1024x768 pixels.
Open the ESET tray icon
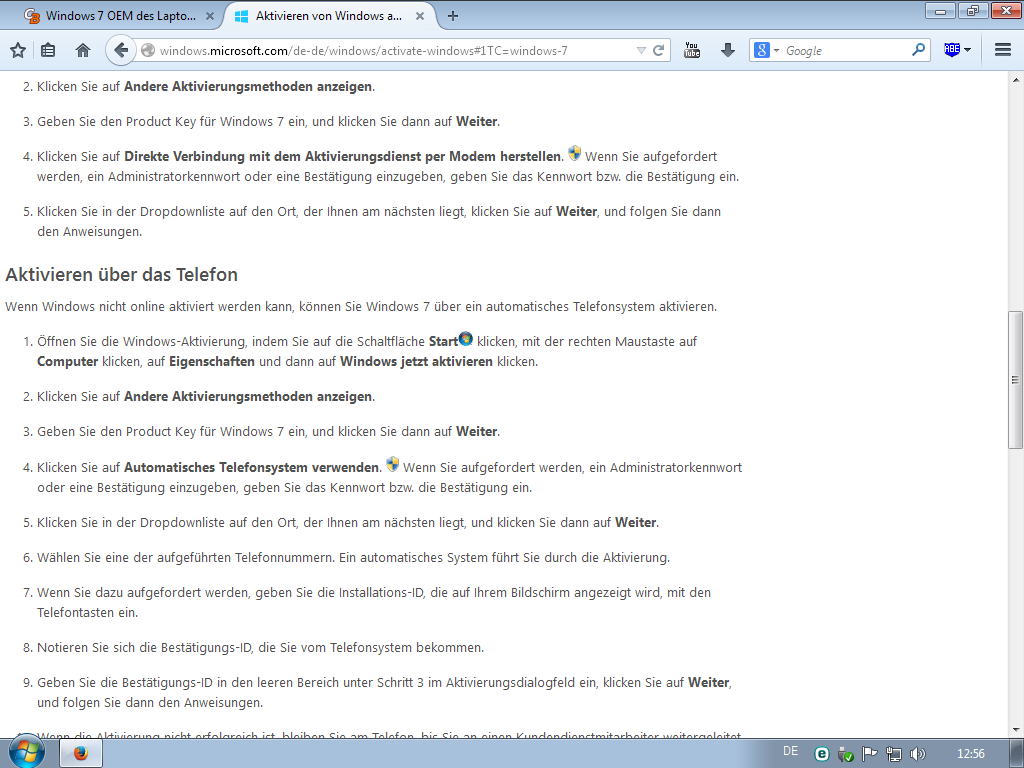tap(822, 754)
